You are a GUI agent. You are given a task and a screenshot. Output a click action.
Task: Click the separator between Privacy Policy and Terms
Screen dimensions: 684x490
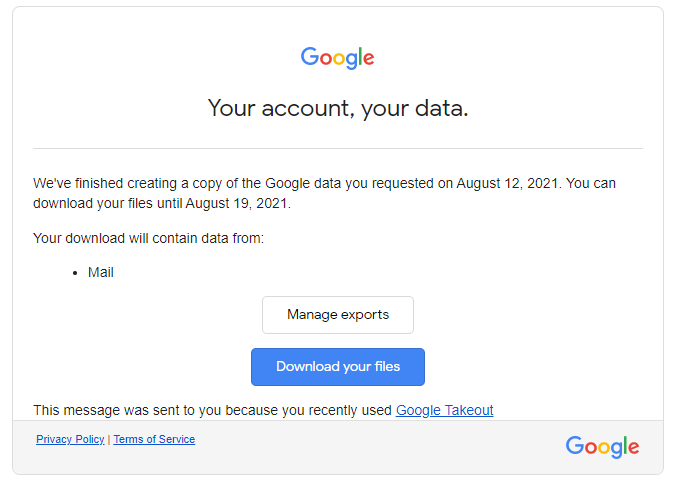coord(109,439)
